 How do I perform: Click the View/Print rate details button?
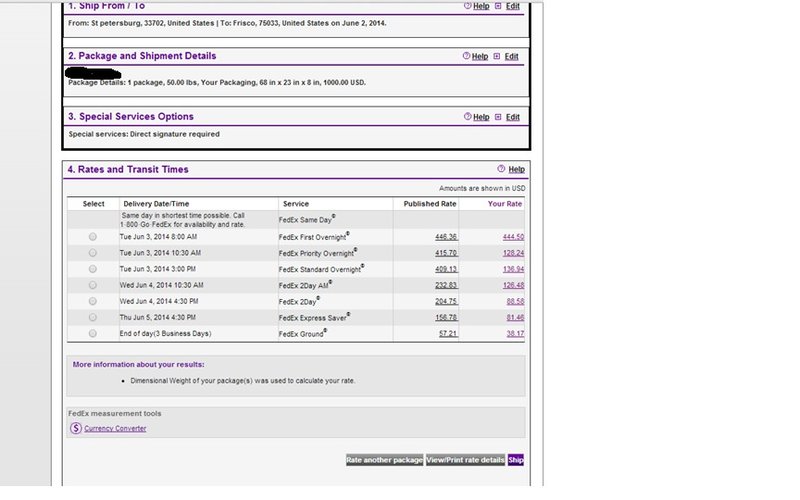tap(465, 460)
